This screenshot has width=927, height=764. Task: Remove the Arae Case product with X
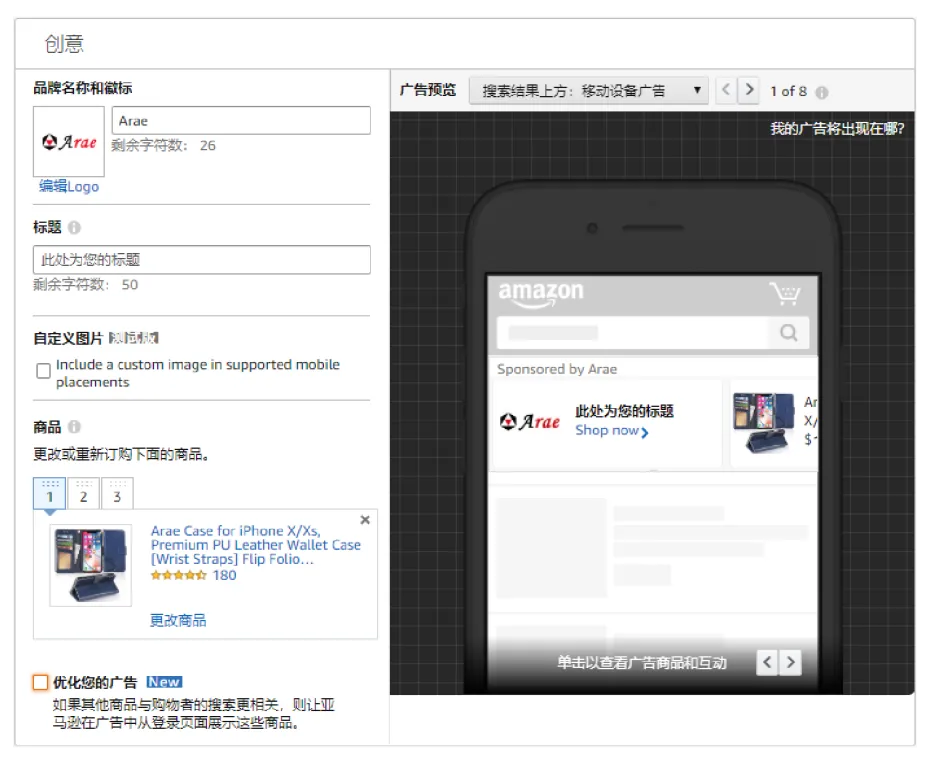[x=365, y=520]
